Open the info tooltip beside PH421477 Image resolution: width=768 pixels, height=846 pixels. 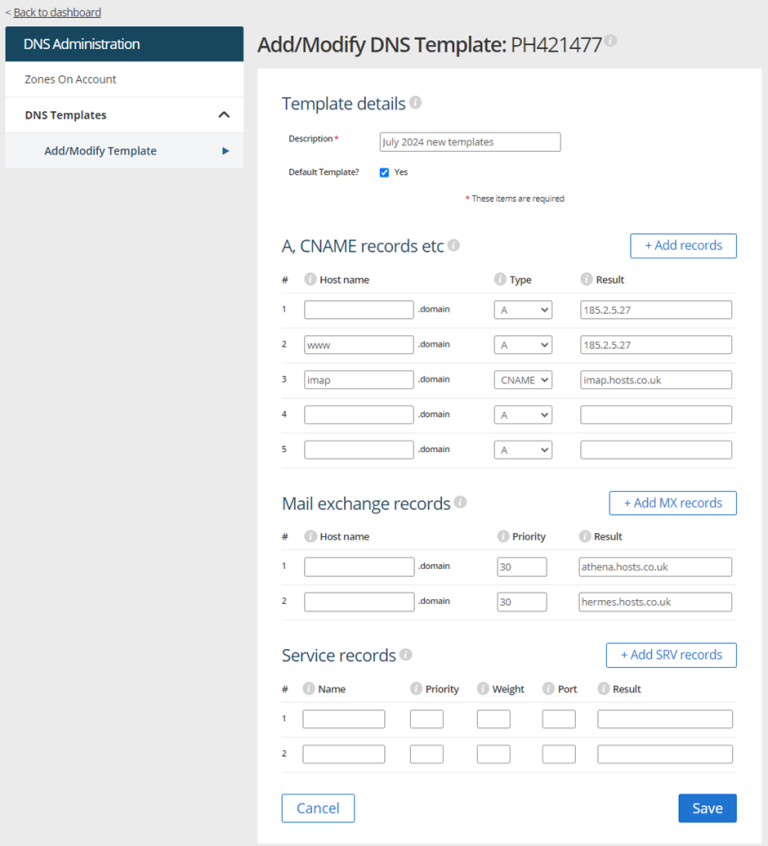(611, 39)
